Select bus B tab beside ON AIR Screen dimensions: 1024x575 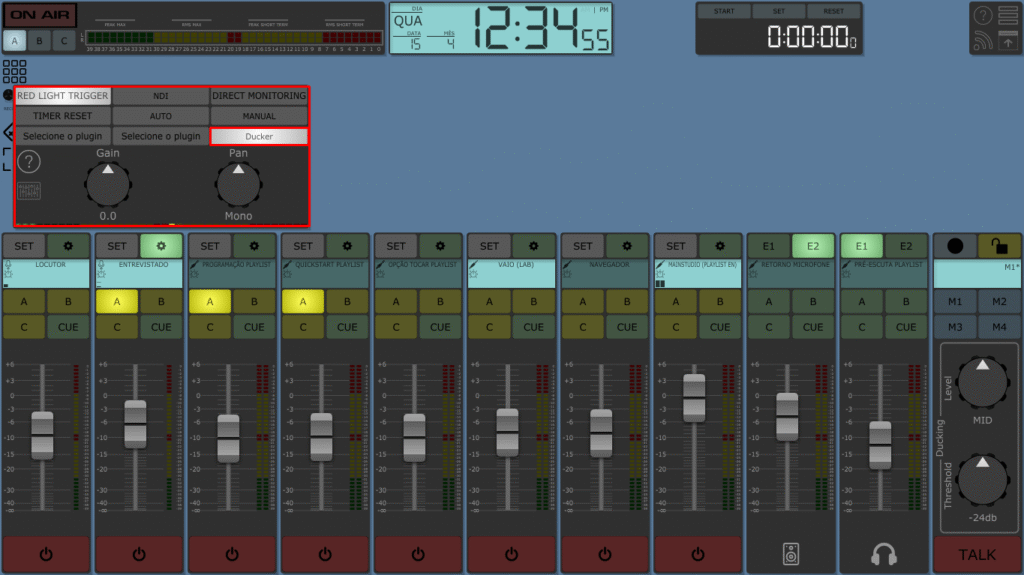(x=39, y=41)
